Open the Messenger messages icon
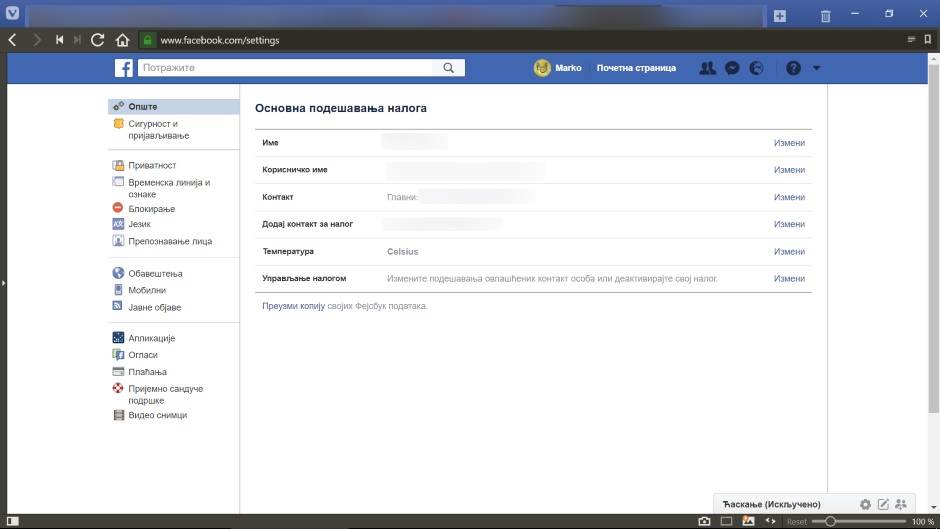 [x=732, y=68]
